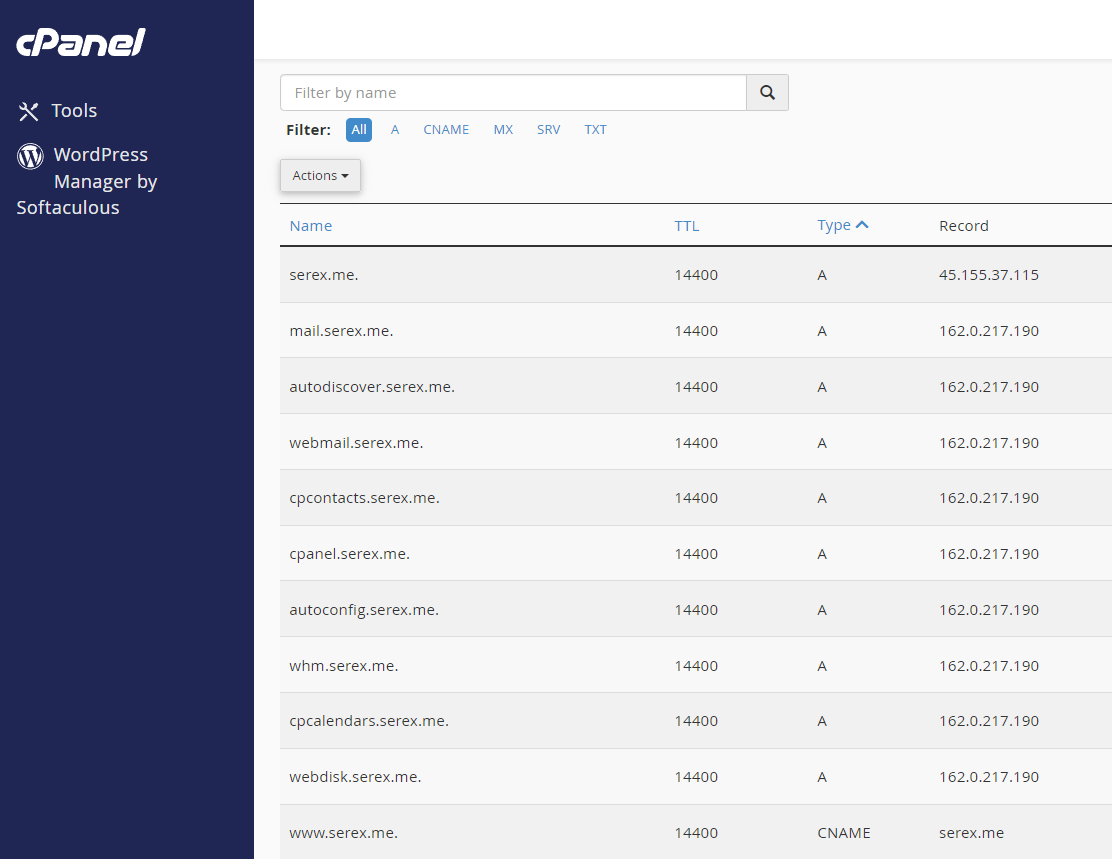Click the TTL value for www.serex.me.

[x=696, y=833]
